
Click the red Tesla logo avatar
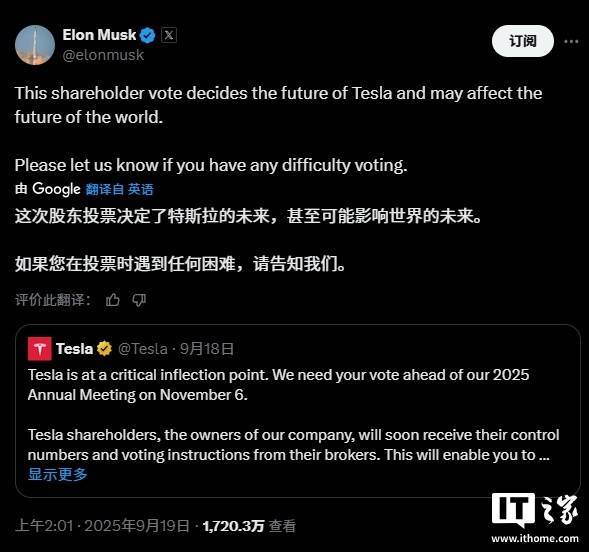pyautogui.click(x=40, y=349)
